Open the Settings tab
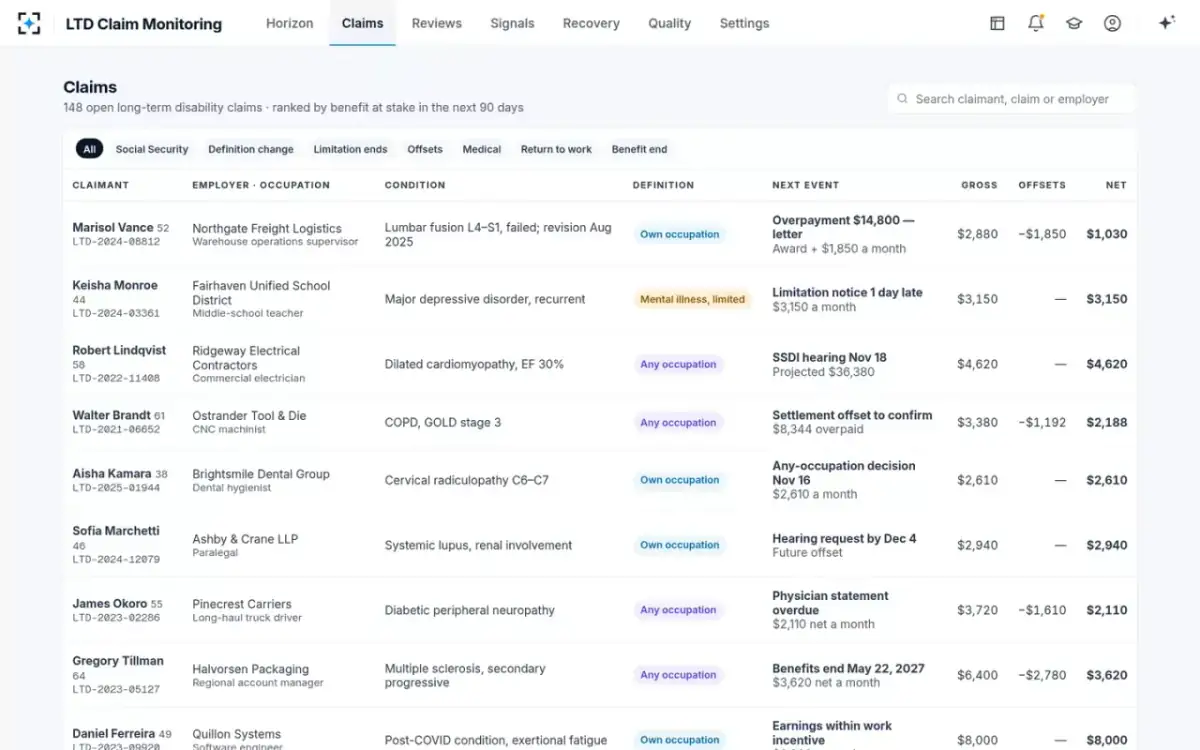This screenshot has width=1200, height=750. tap(744, 23)
